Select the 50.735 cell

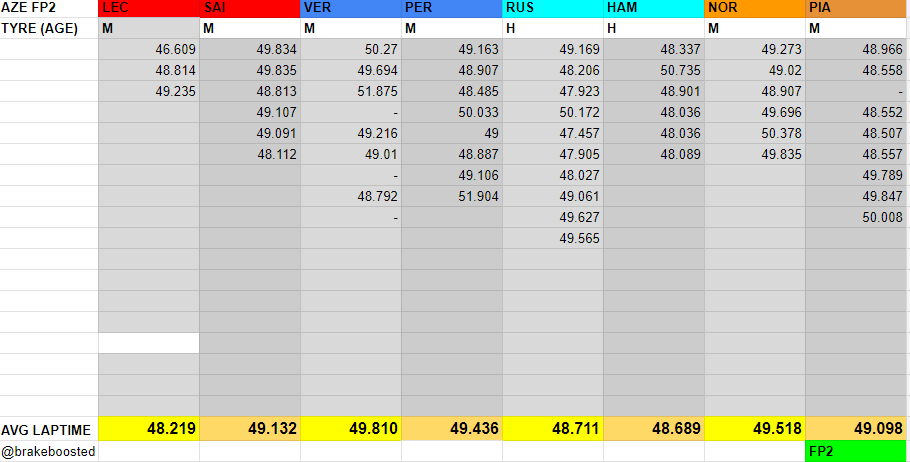[x=654, y=70]
